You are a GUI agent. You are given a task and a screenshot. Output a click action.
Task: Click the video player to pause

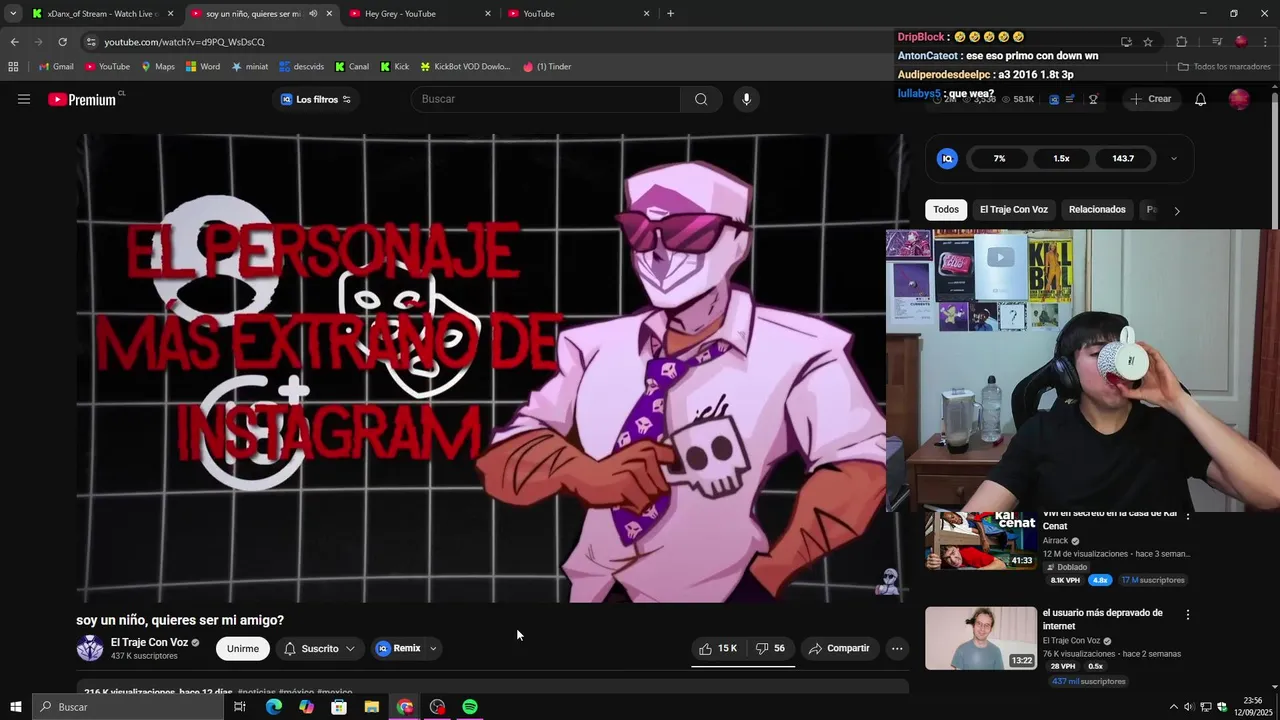492,368
